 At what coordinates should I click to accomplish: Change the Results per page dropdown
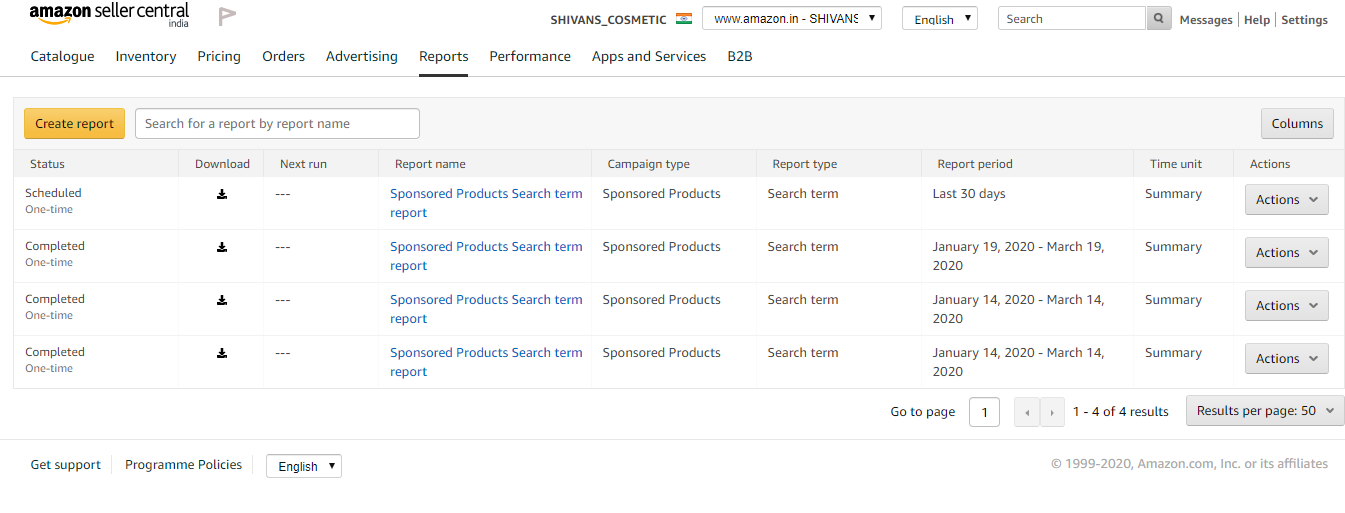pos(1264,411)
